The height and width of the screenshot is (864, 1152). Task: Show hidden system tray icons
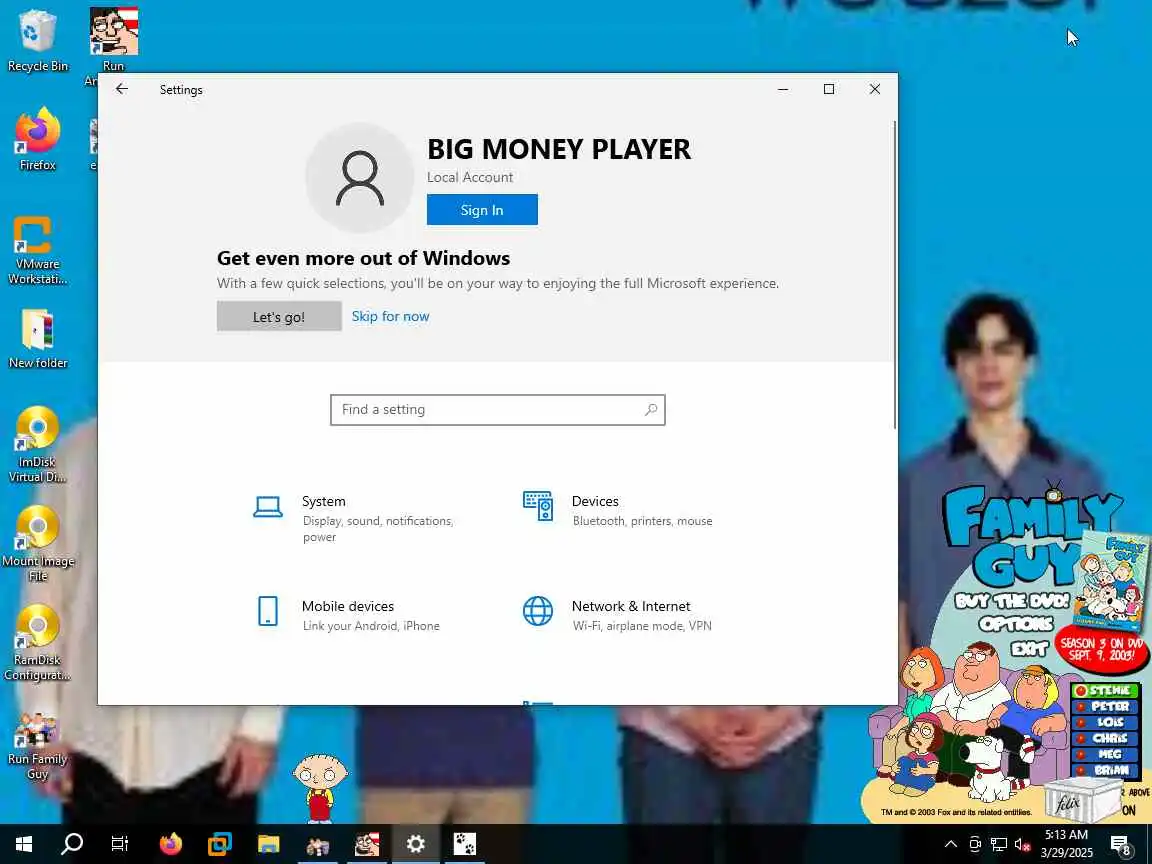click(x=951, y=844)
